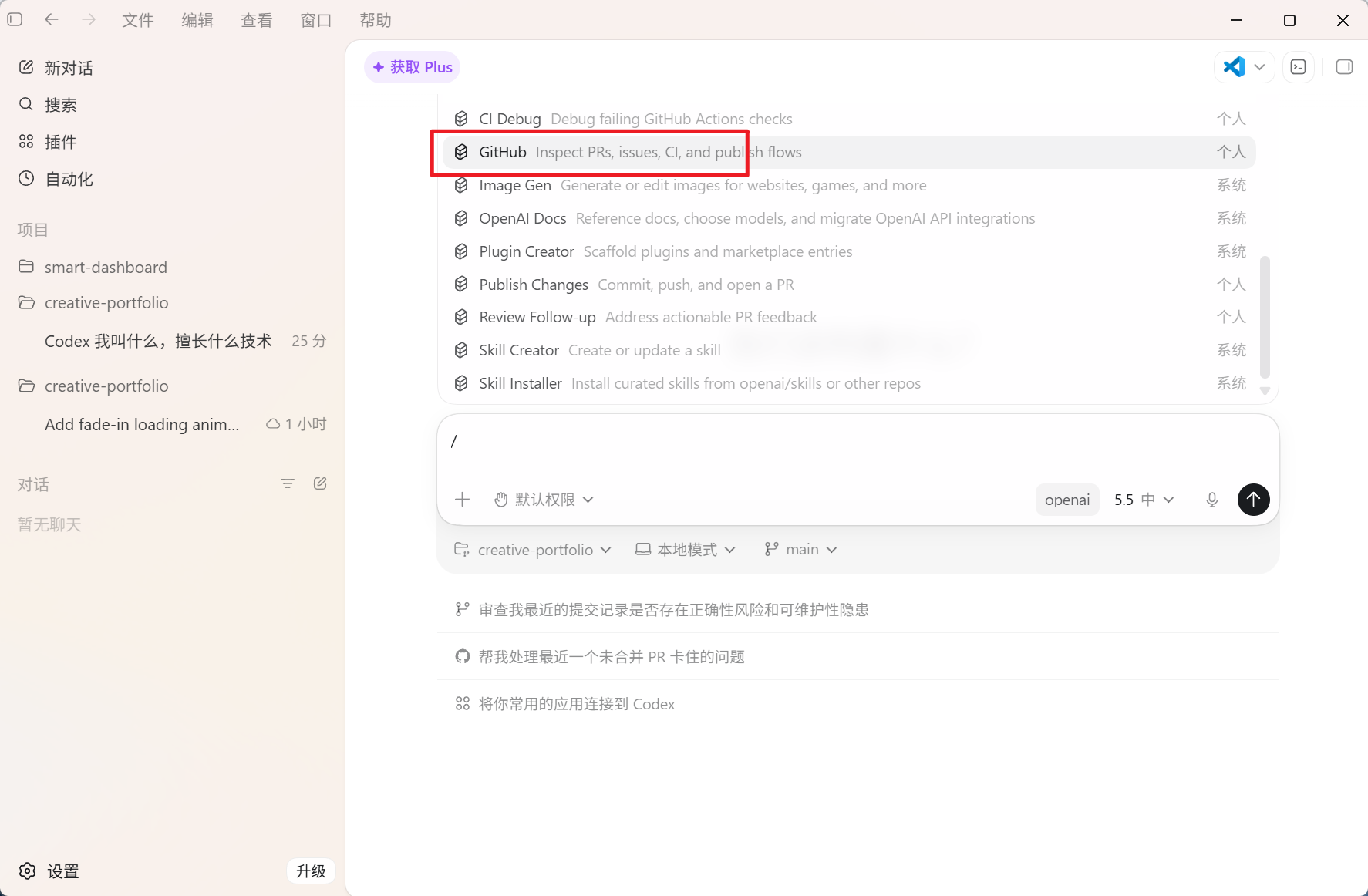Open the 帮助 menu
Image resolution: width=1368 pixels, height=896 pixels.
click(376, 20)
